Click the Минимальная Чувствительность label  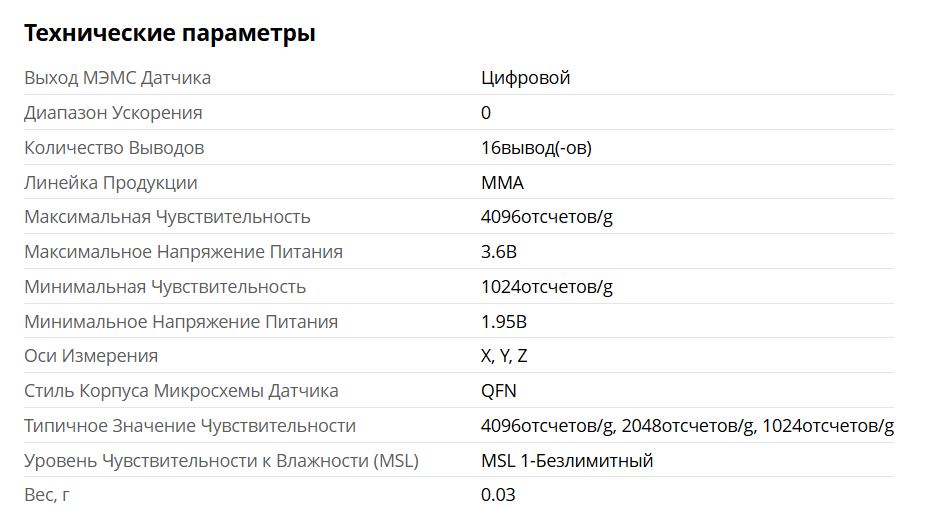(x=165, y=287)
